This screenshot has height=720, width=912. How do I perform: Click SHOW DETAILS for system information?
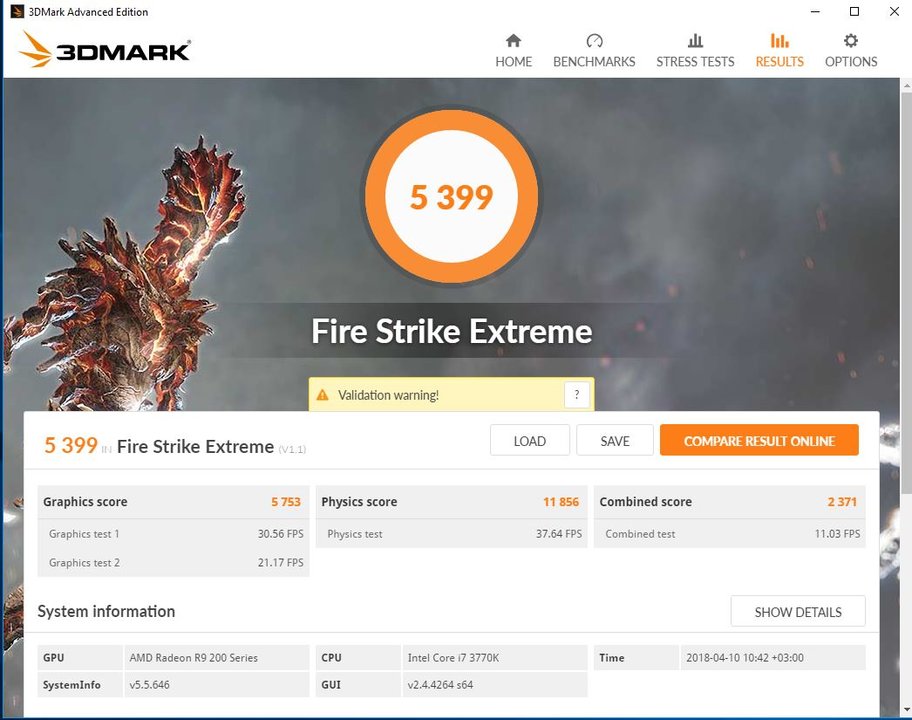pyautogui.click(x=798, y=611)
